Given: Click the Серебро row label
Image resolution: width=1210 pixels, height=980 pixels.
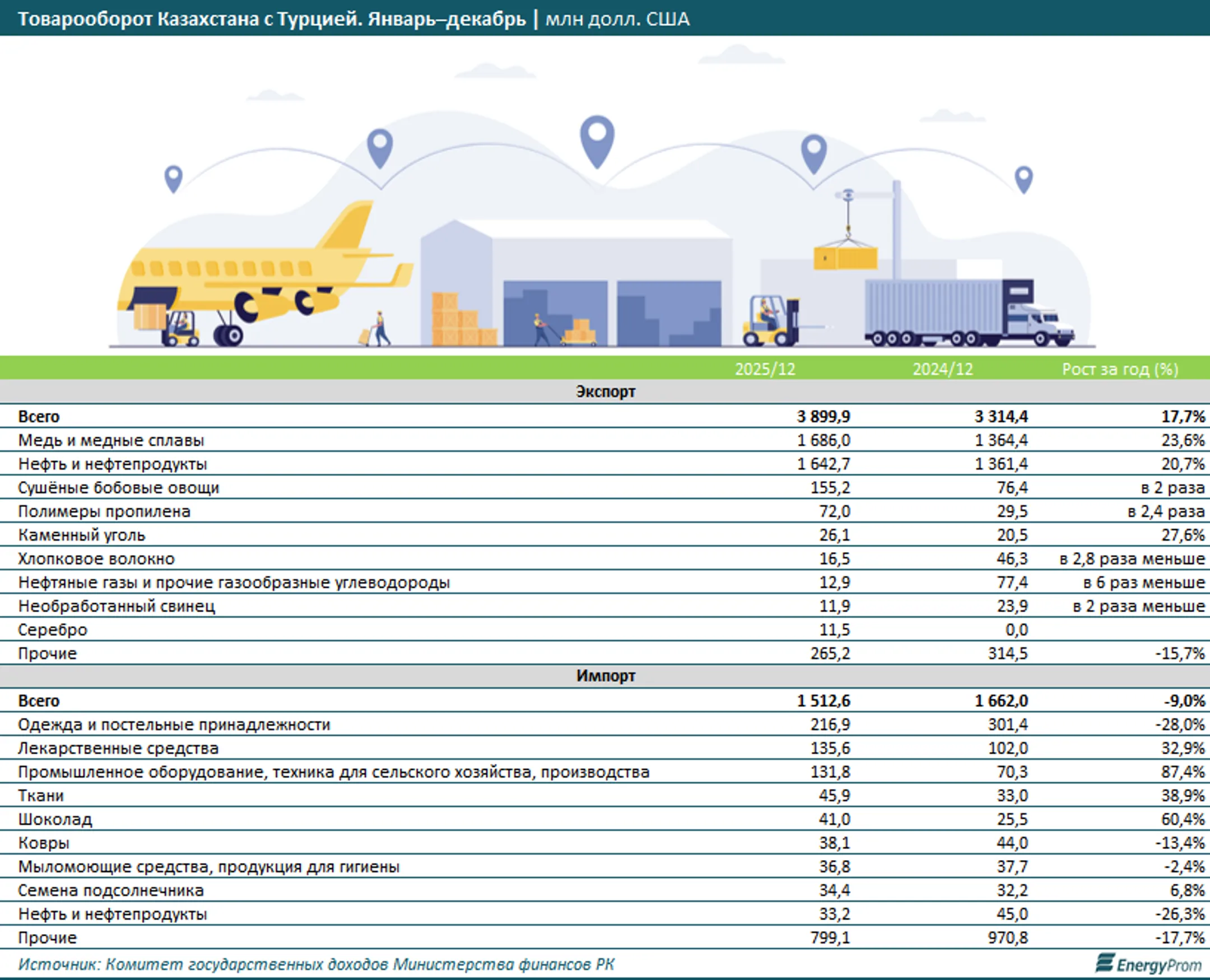Looking at the screenshot, I should coord(53,629).
